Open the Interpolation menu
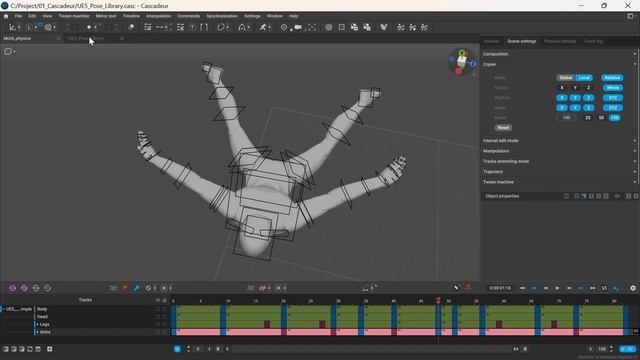This screenshot has height=360, width=640. (158, 16)
